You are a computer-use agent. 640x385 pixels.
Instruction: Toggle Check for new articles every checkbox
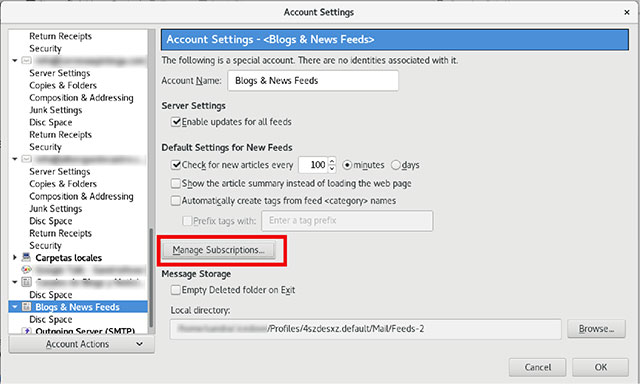[x=176, y=165]
